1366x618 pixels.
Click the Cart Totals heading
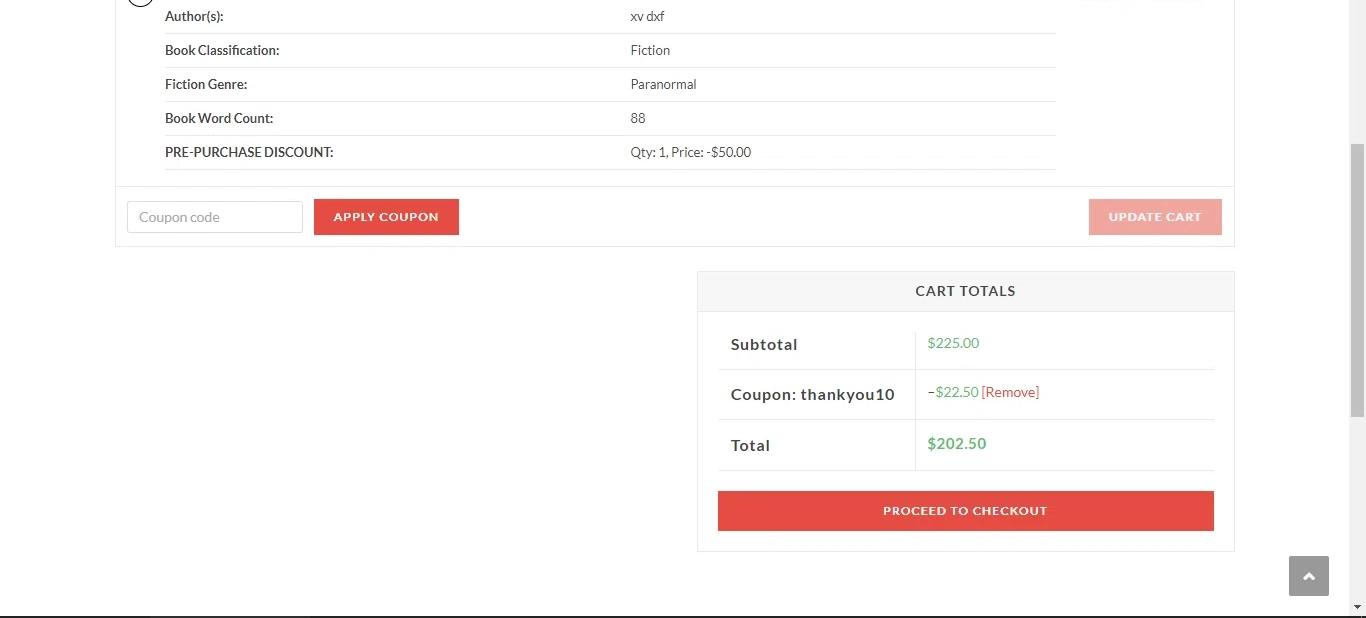(965, 291)
